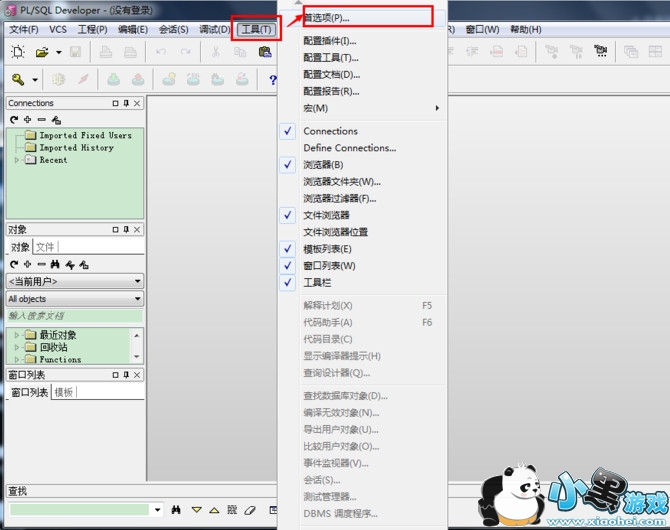Click the Cut scissors toolbar icon
The width and height of the screenshot is (670, 530).
216,52
